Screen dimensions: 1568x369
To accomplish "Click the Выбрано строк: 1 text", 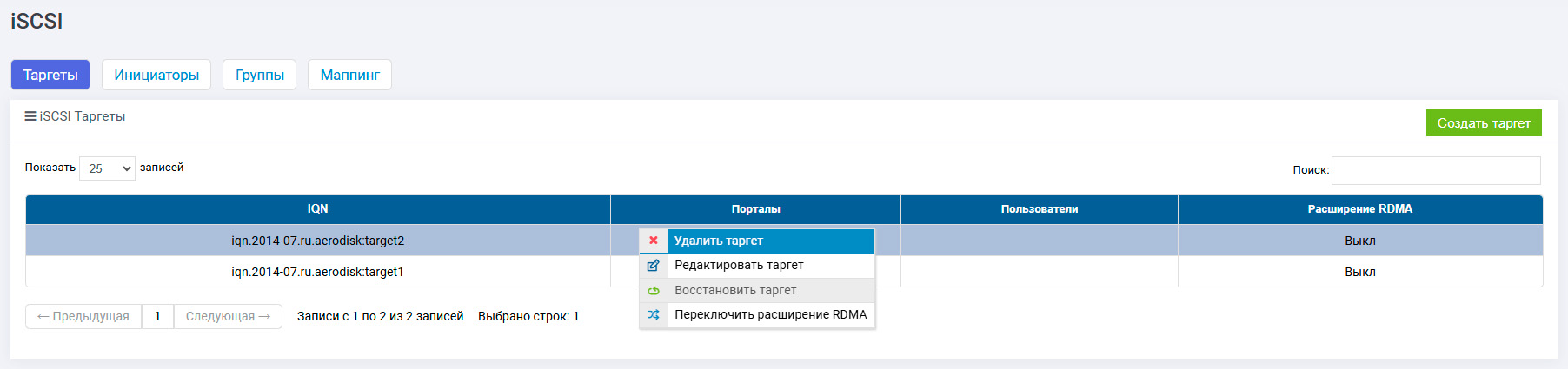I will click(x=528, y=316).
